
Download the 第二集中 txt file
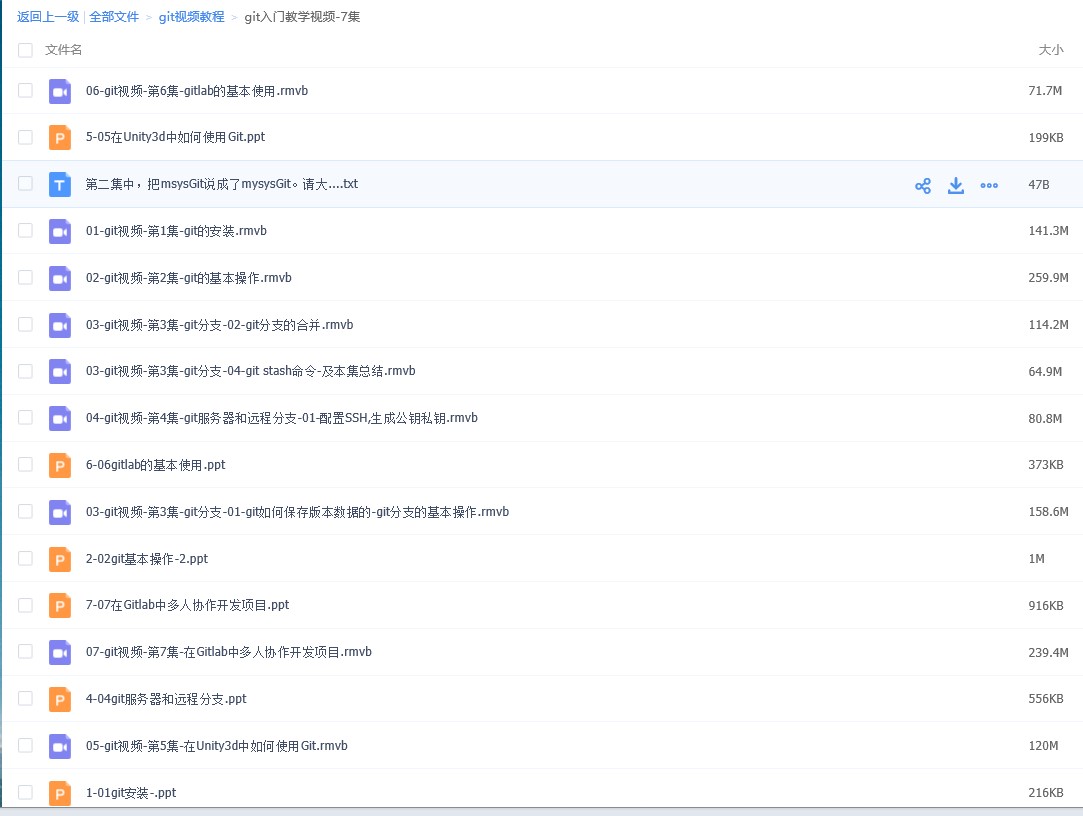click(x=956, y=185)
